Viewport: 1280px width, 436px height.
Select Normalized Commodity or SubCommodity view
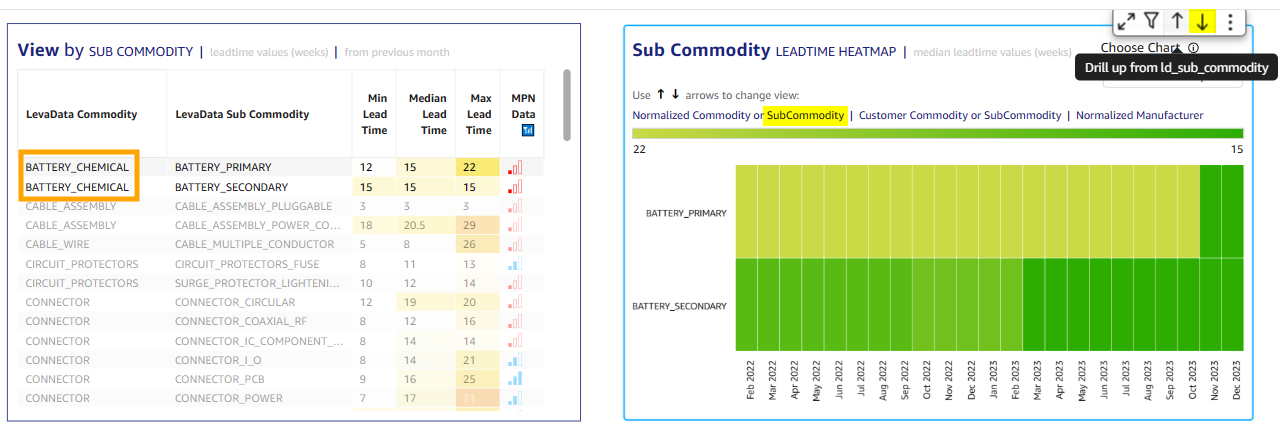pyautogui.click(x=738, y=115)
